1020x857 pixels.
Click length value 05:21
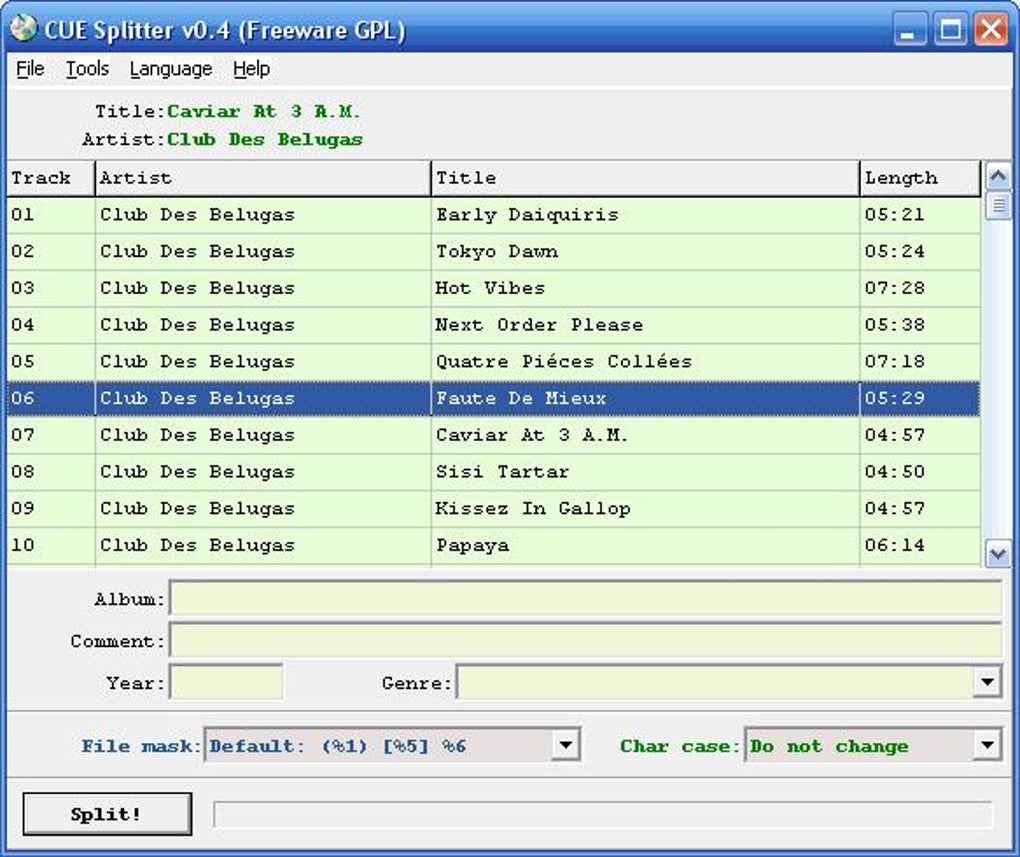[894, 215]
